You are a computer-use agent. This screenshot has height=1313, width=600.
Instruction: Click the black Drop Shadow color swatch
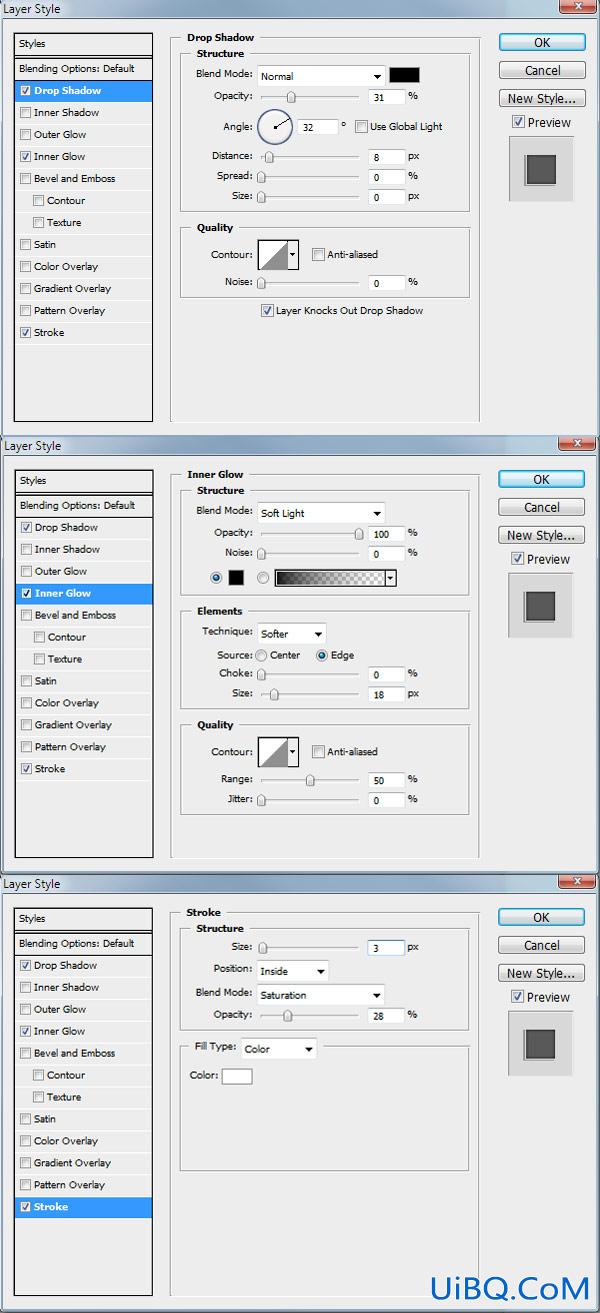pyautogui.click(x=404, y=75)
